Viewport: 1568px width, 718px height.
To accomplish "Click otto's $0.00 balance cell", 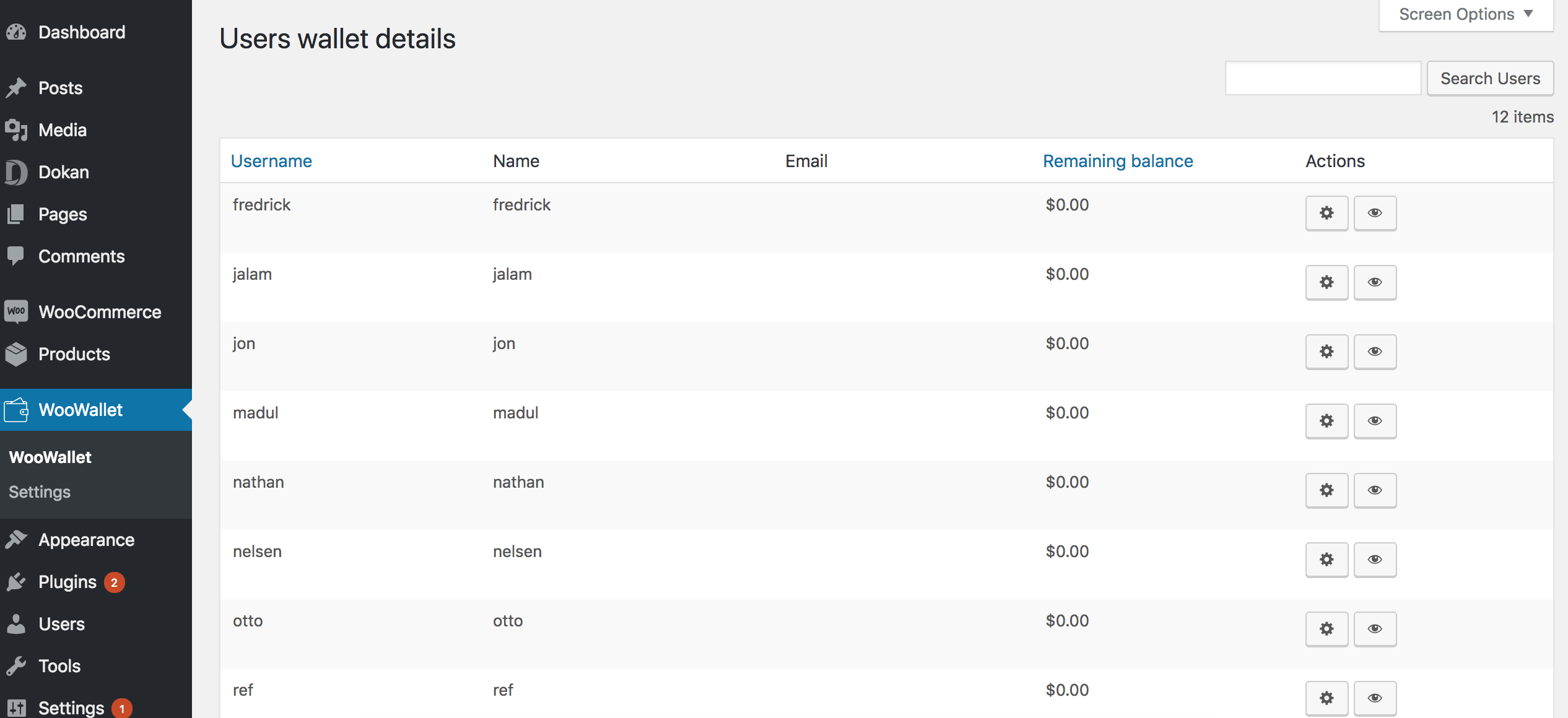I will click(1067, 621).
